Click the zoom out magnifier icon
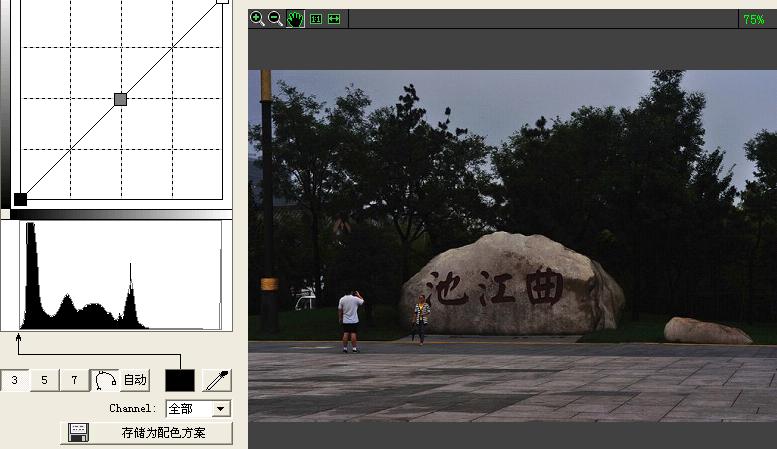 (x=275, y=18)
